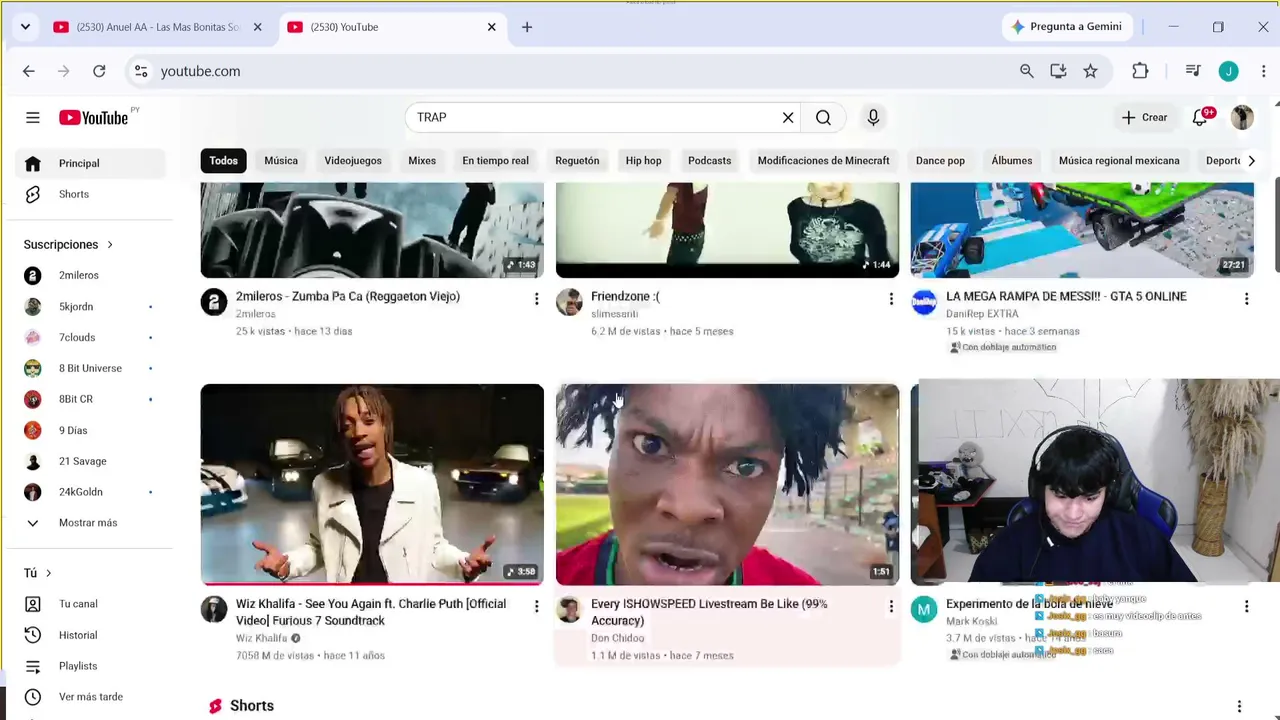
Task: Select the Álbumes filter chip
Action: [1012, 160]
